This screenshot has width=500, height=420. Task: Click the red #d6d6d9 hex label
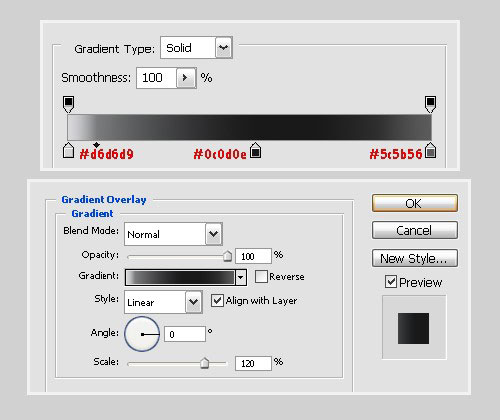pyautogui.click(x=107, y=154)
